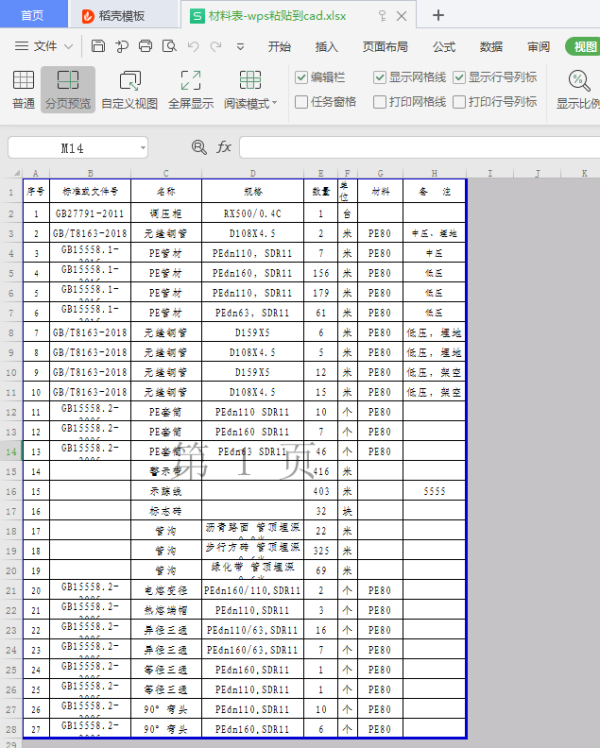Click the Save icon in quick toolbar

tap(98, 46)
